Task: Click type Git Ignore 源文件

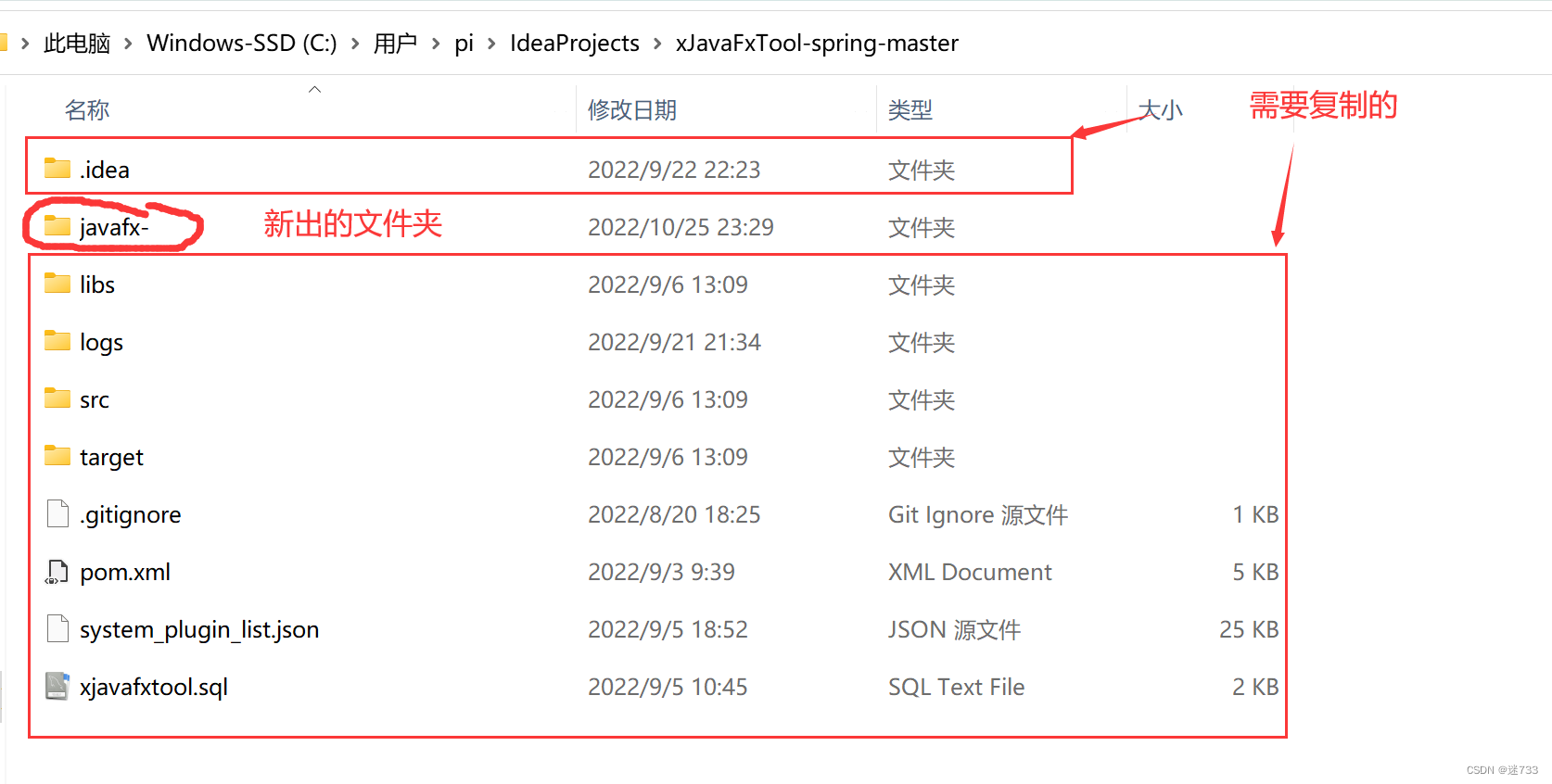Action: [978, 515]
